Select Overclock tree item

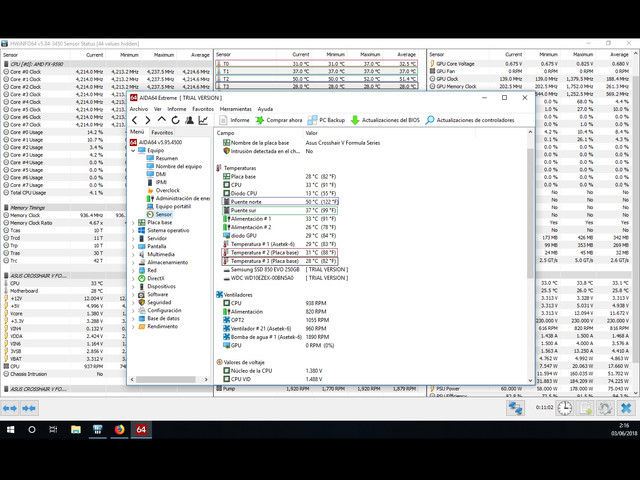point(167,190)
